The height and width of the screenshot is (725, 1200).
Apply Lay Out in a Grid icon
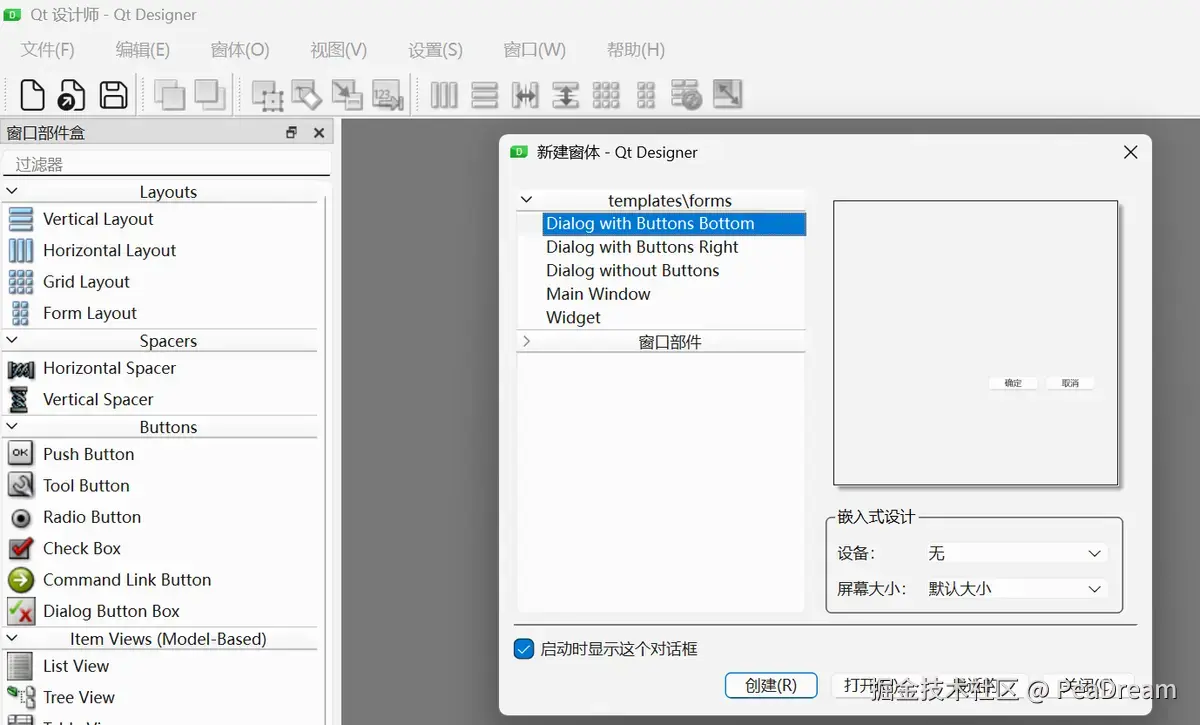pyautogui.click(x=606, y=95)
